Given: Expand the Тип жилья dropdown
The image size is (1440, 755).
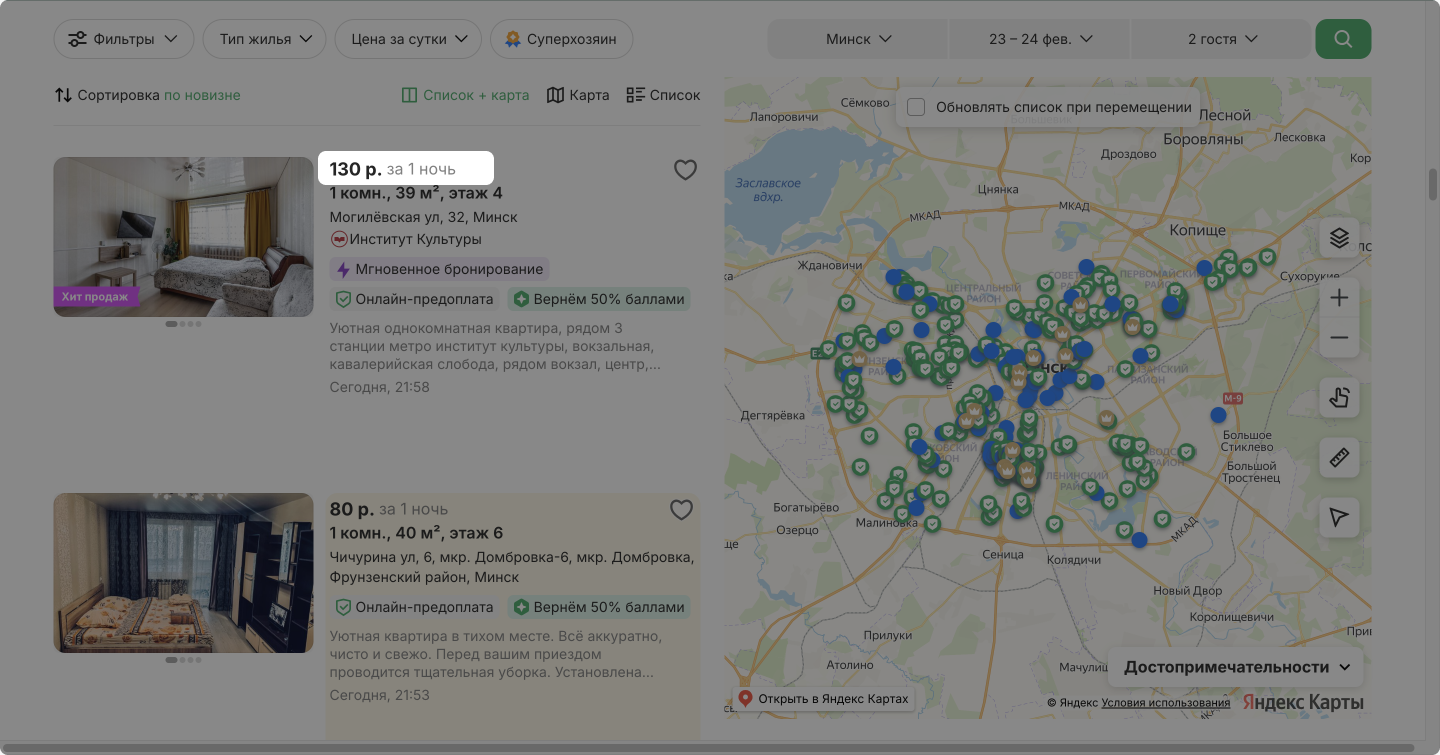Looking at the screenshot, I should tap(264, 39).
